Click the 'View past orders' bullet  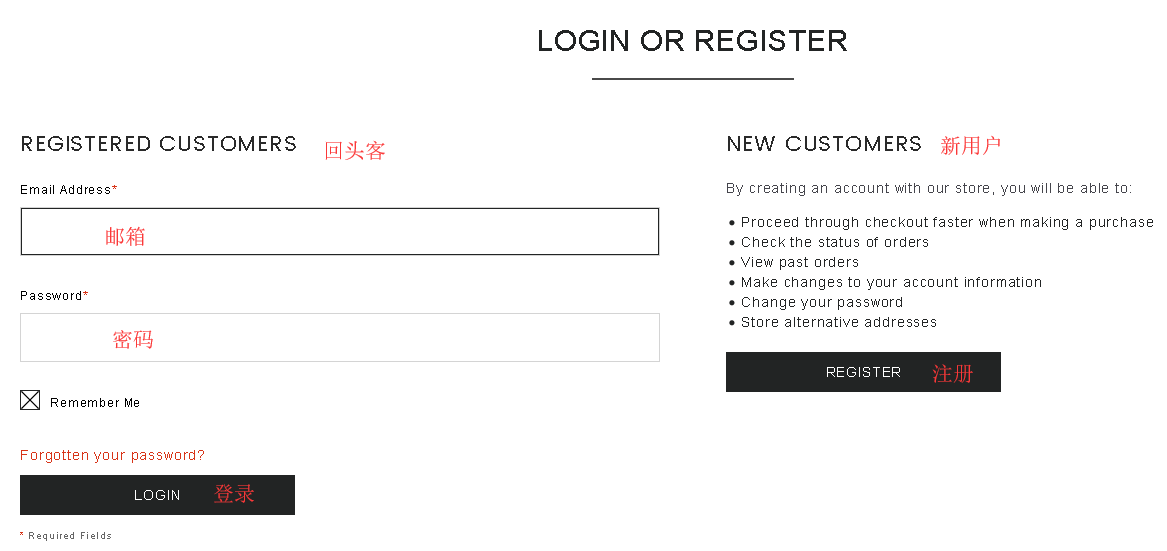pos(799,262)
